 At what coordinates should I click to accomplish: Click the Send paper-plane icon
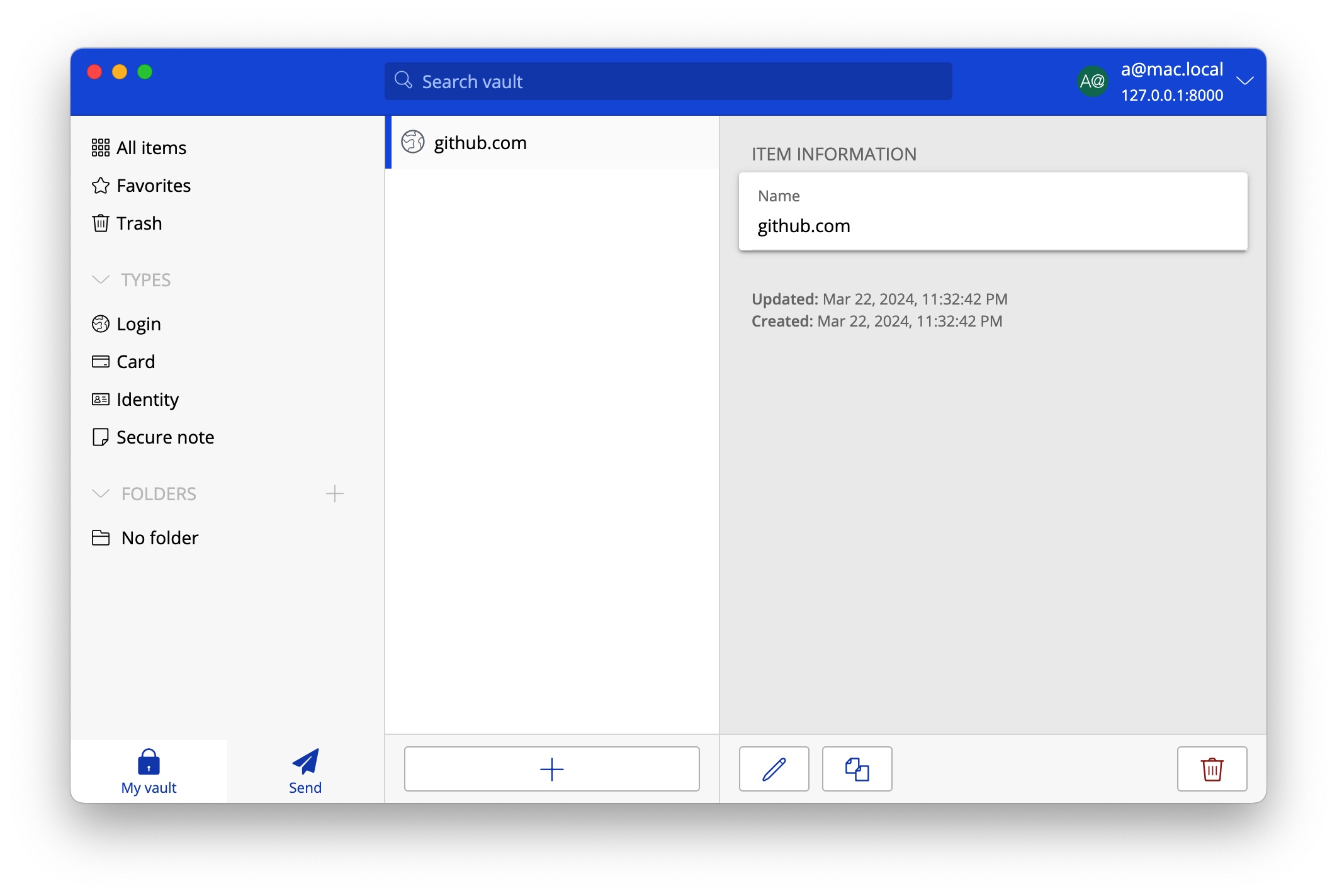tap(304, 761)
